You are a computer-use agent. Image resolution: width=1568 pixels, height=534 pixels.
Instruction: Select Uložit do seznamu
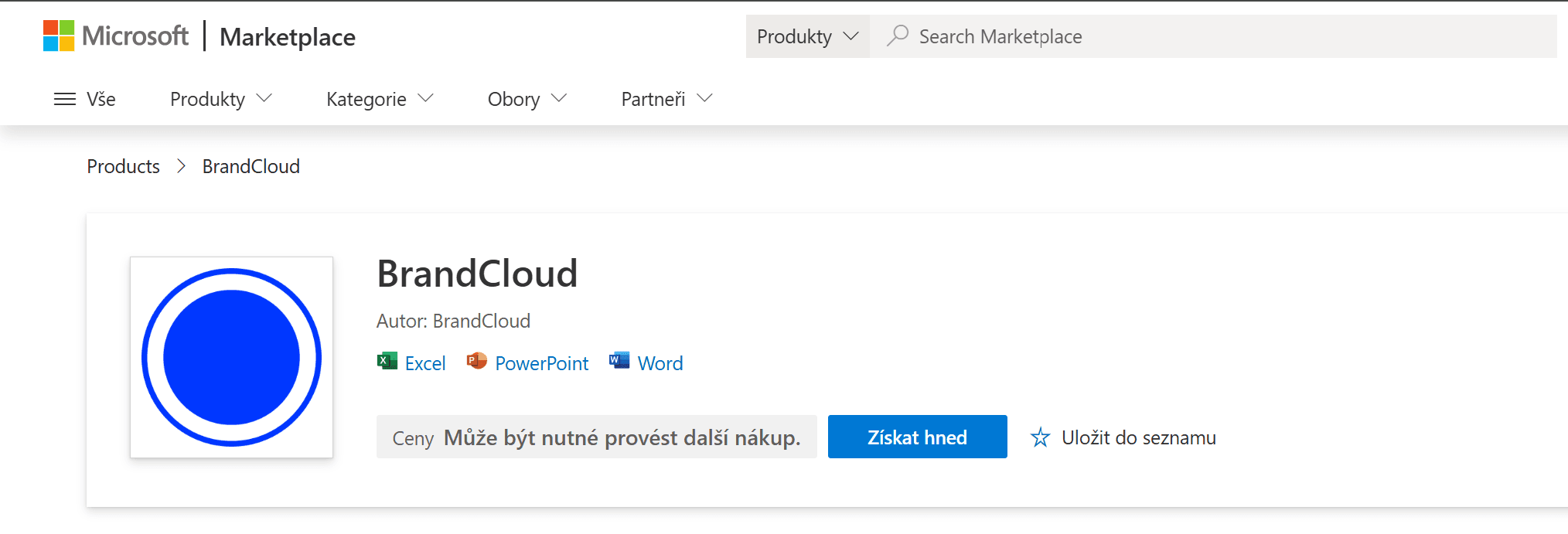click(1138, 437)
